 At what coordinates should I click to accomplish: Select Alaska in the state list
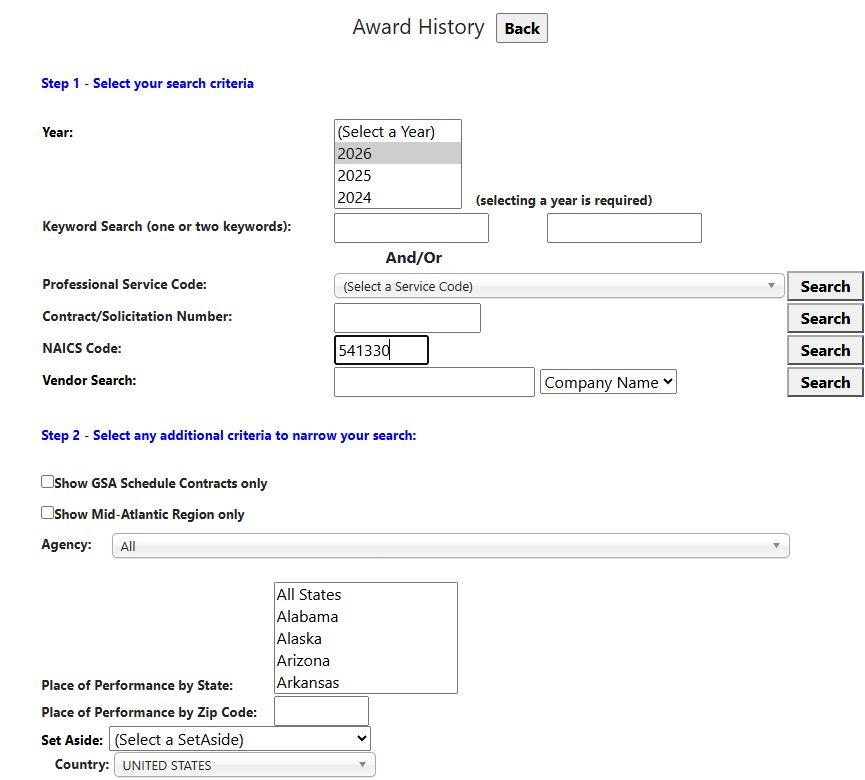pos(366,638)
